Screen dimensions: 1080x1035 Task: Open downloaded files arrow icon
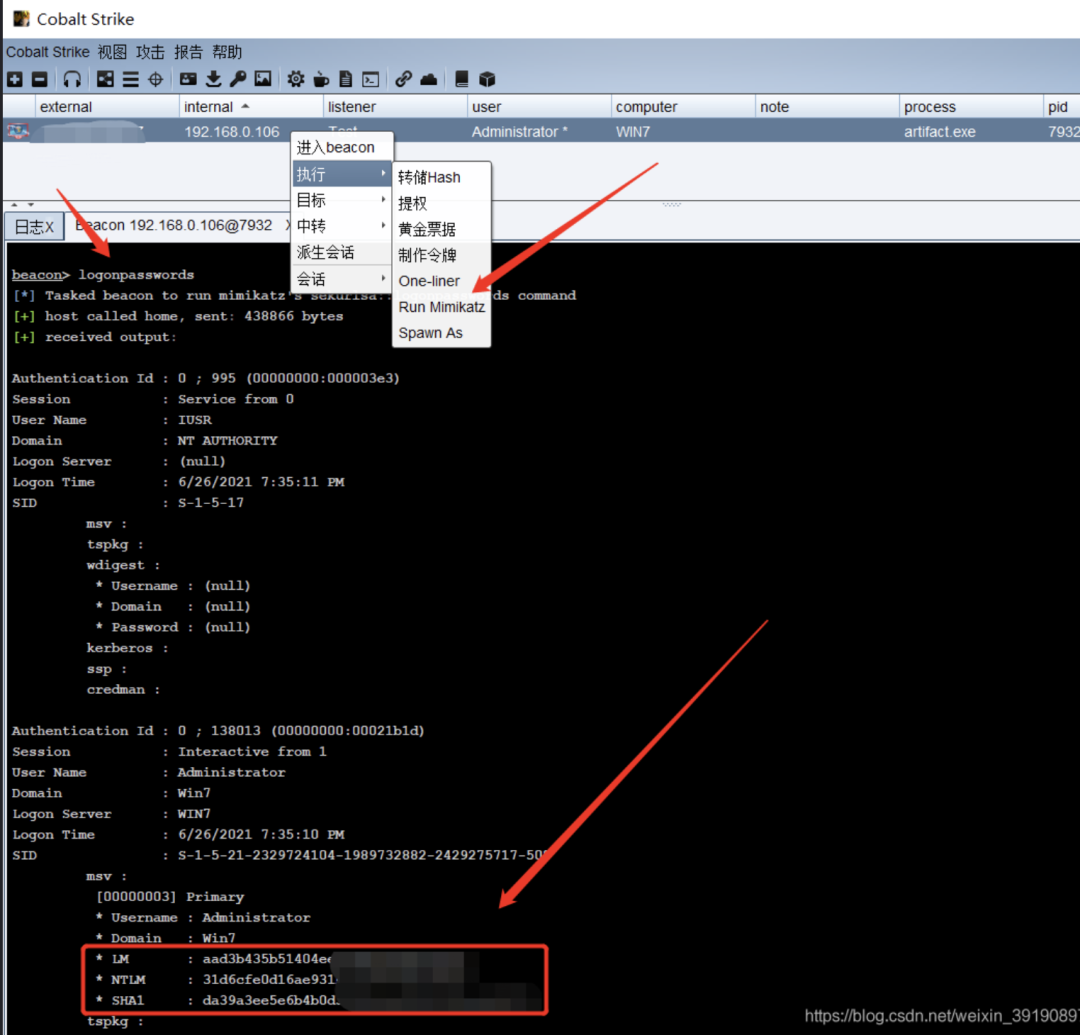214,79
